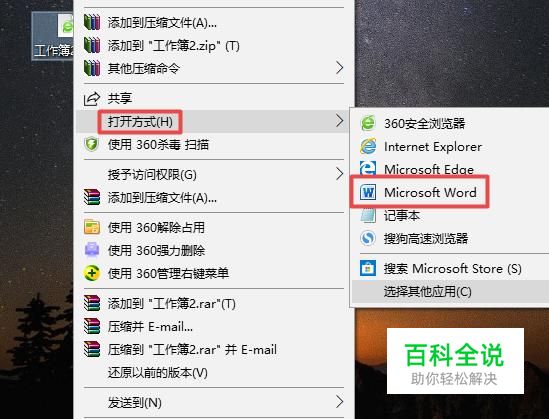Image resolution: width=549 pixels, height=419 pixels.
Task: Click the archive icon beside 其他压缩命令
Action: (x=92, y=68)
